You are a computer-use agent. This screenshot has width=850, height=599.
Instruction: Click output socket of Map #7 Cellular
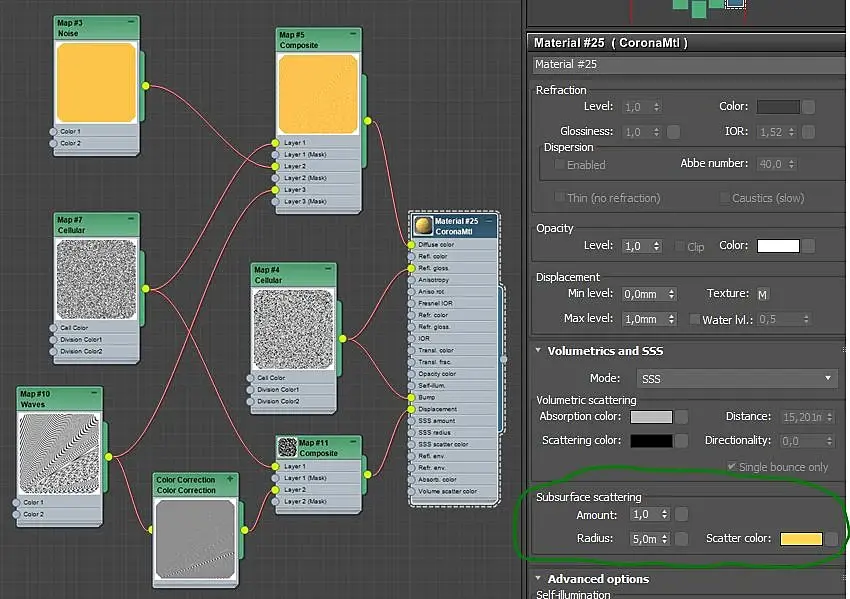click(145, 289)
